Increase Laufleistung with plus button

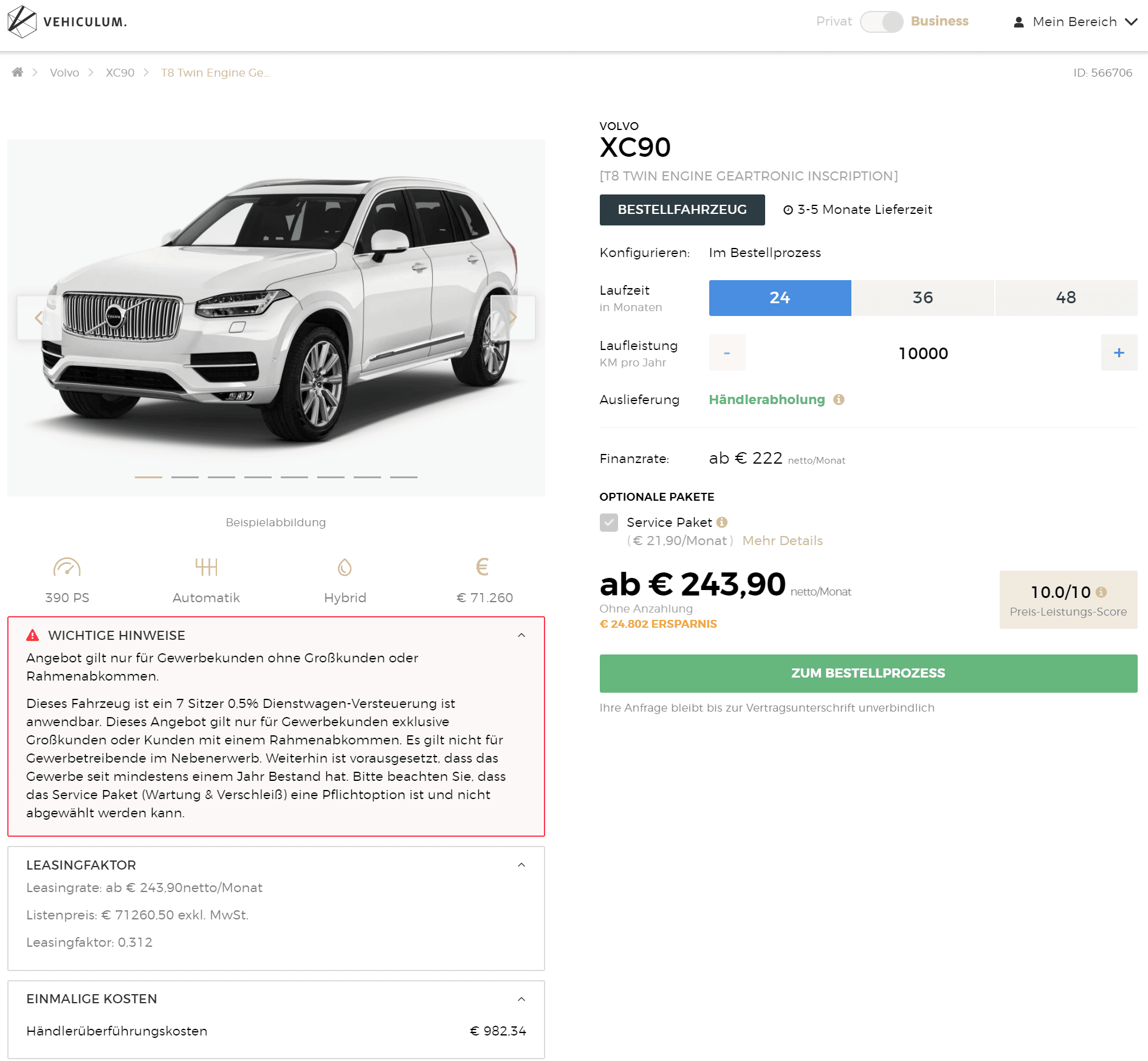pyautogui.click(x=1119, y=352)
